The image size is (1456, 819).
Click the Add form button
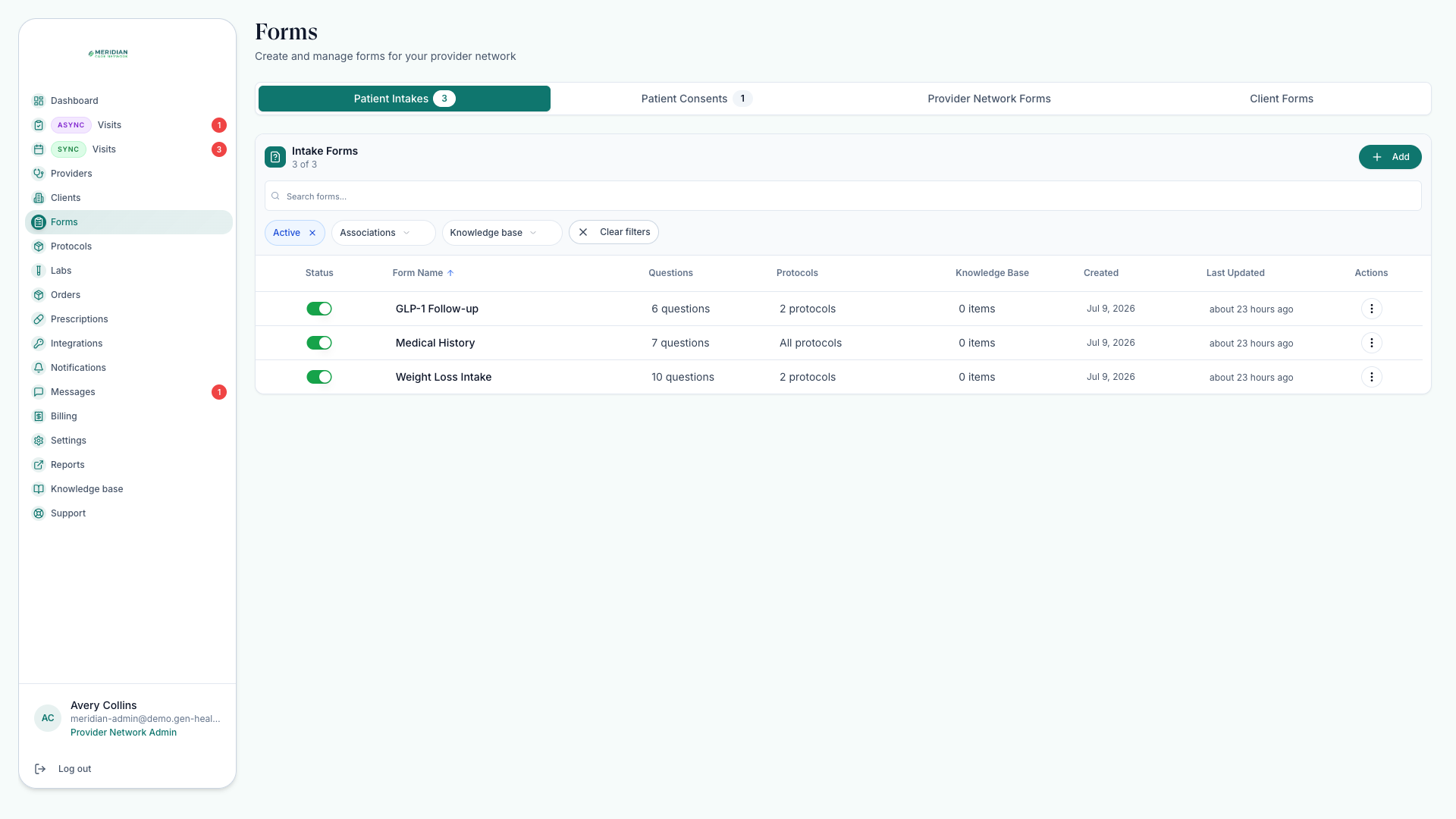tap(1390, 157)
